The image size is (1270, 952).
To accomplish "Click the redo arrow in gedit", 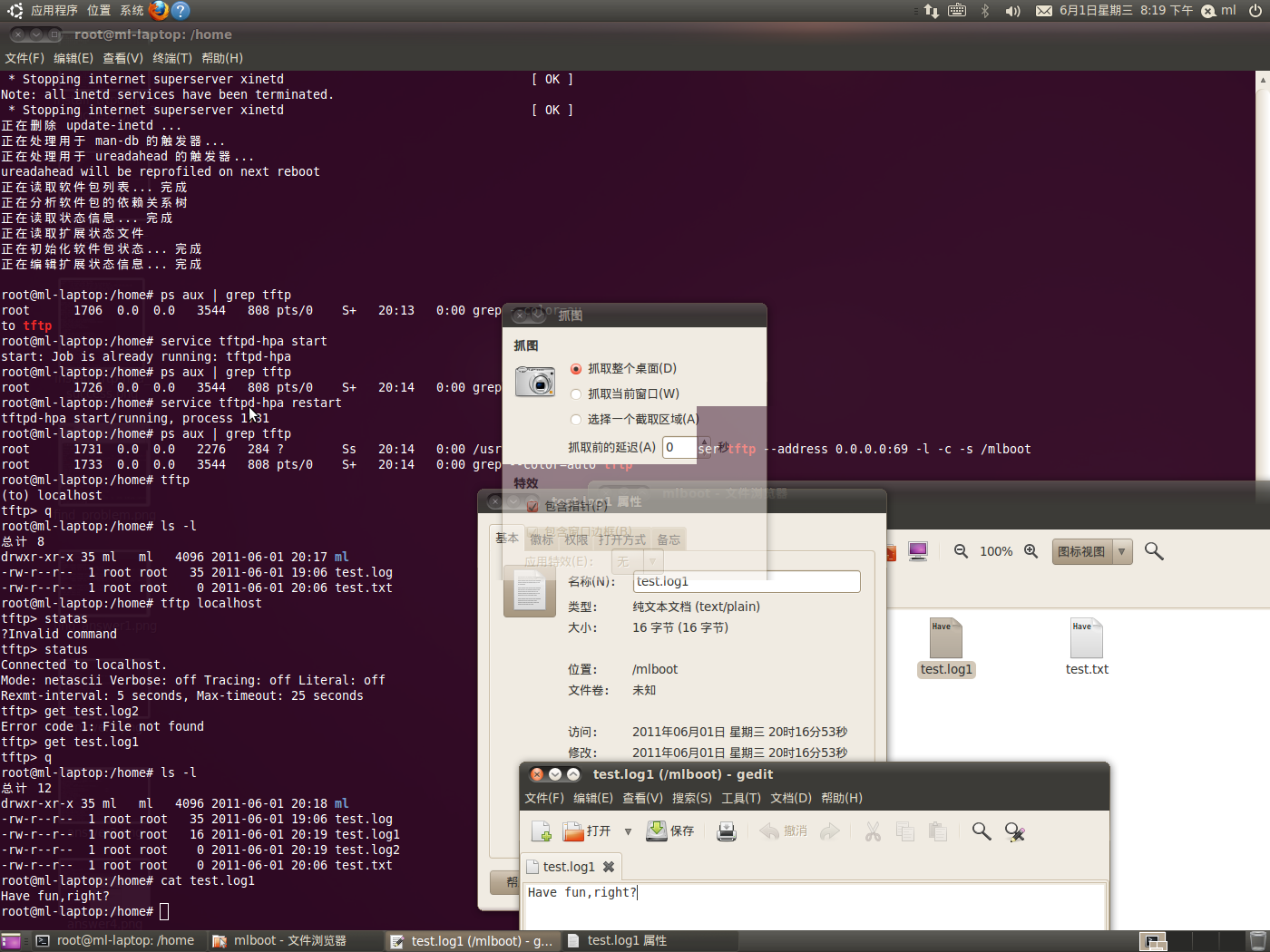I will coord(830,831).
